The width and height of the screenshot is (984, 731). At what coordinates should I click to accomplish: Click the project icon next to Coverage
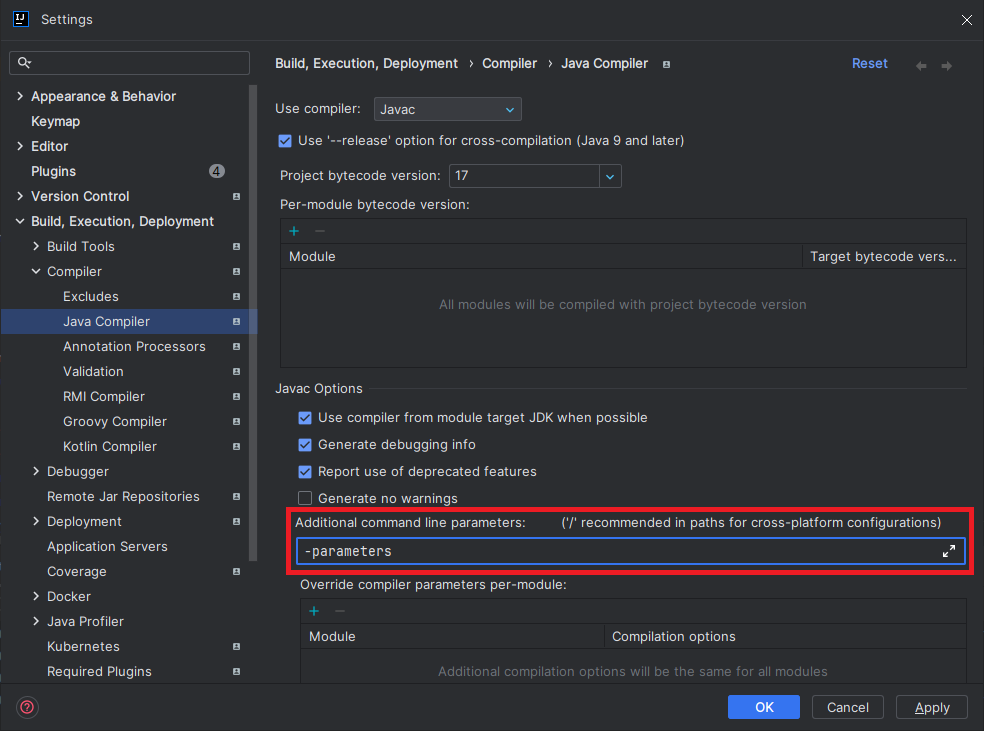[237, 572]
